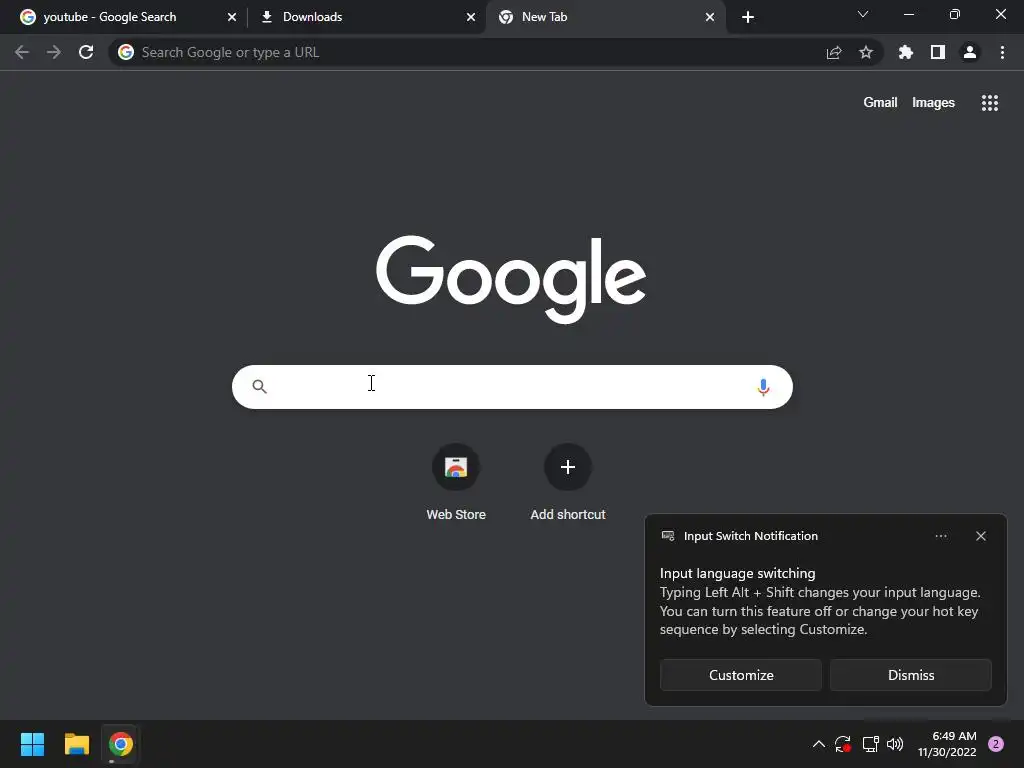Share this page via the share icon
1024x768 pixels.
[x=834, y=53]
